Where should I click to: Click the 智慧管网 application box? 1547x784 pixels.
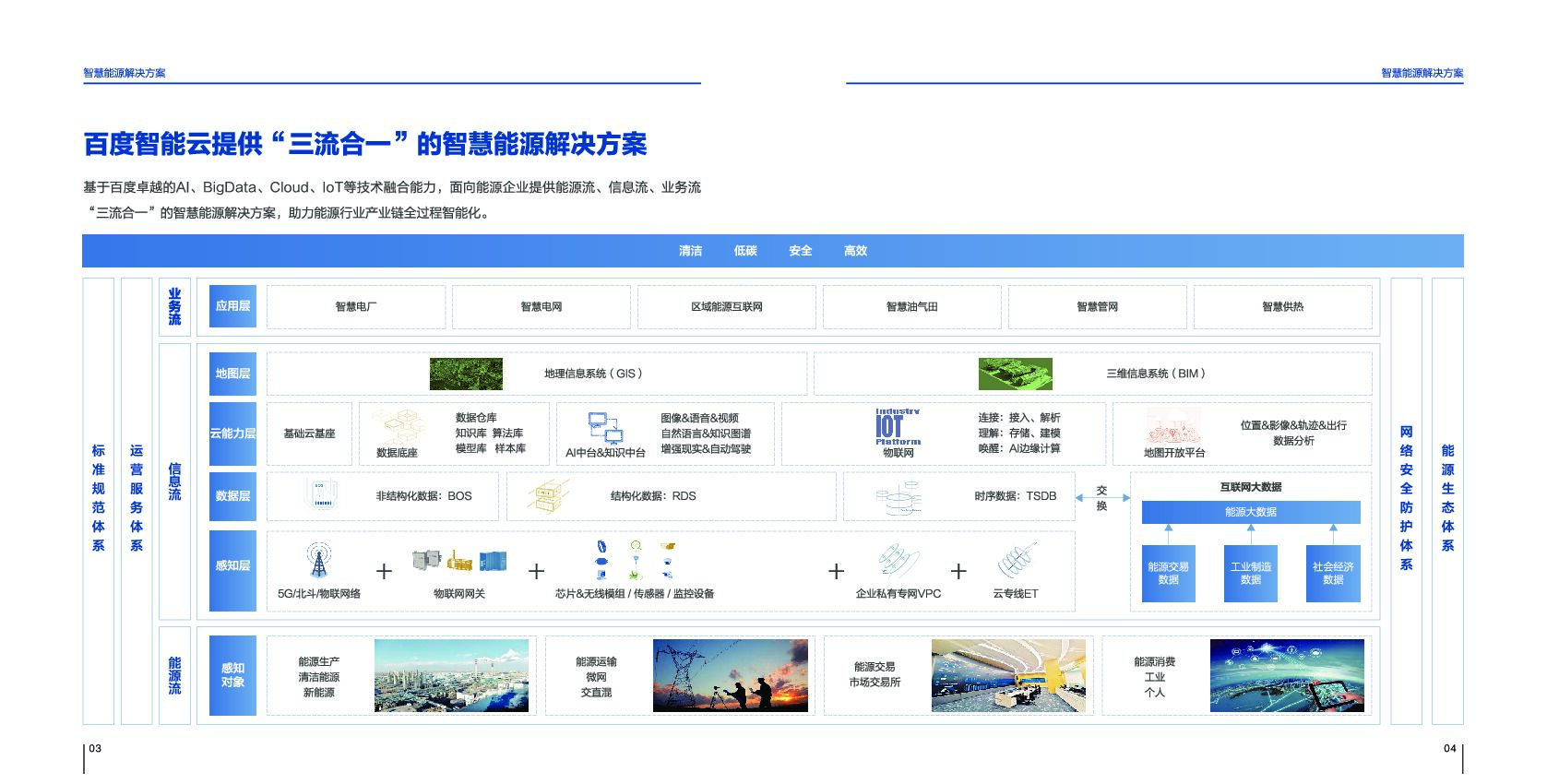1098,307
